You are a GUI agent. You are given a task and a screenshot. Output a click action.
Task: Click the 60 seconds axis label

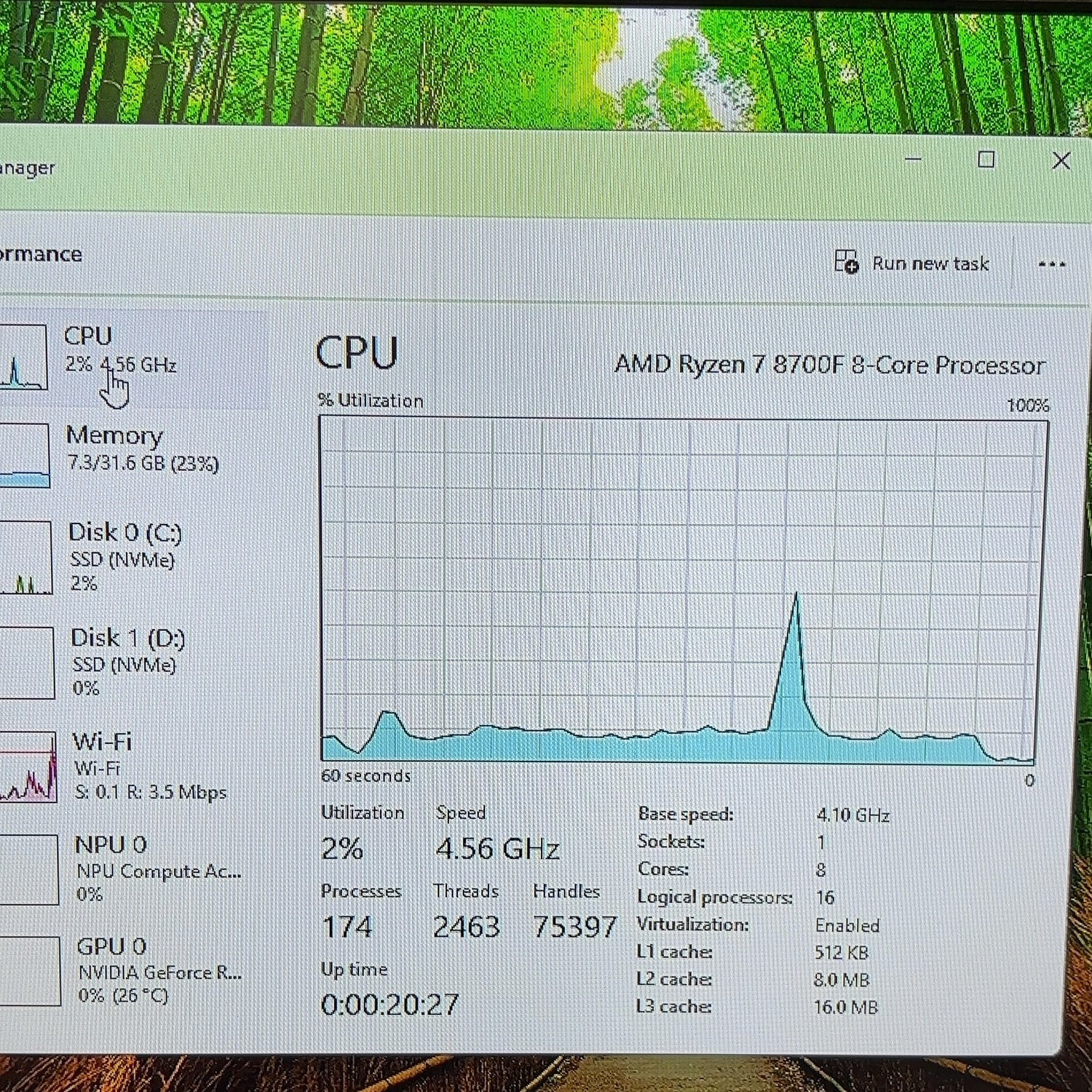(x=365, y=776)
